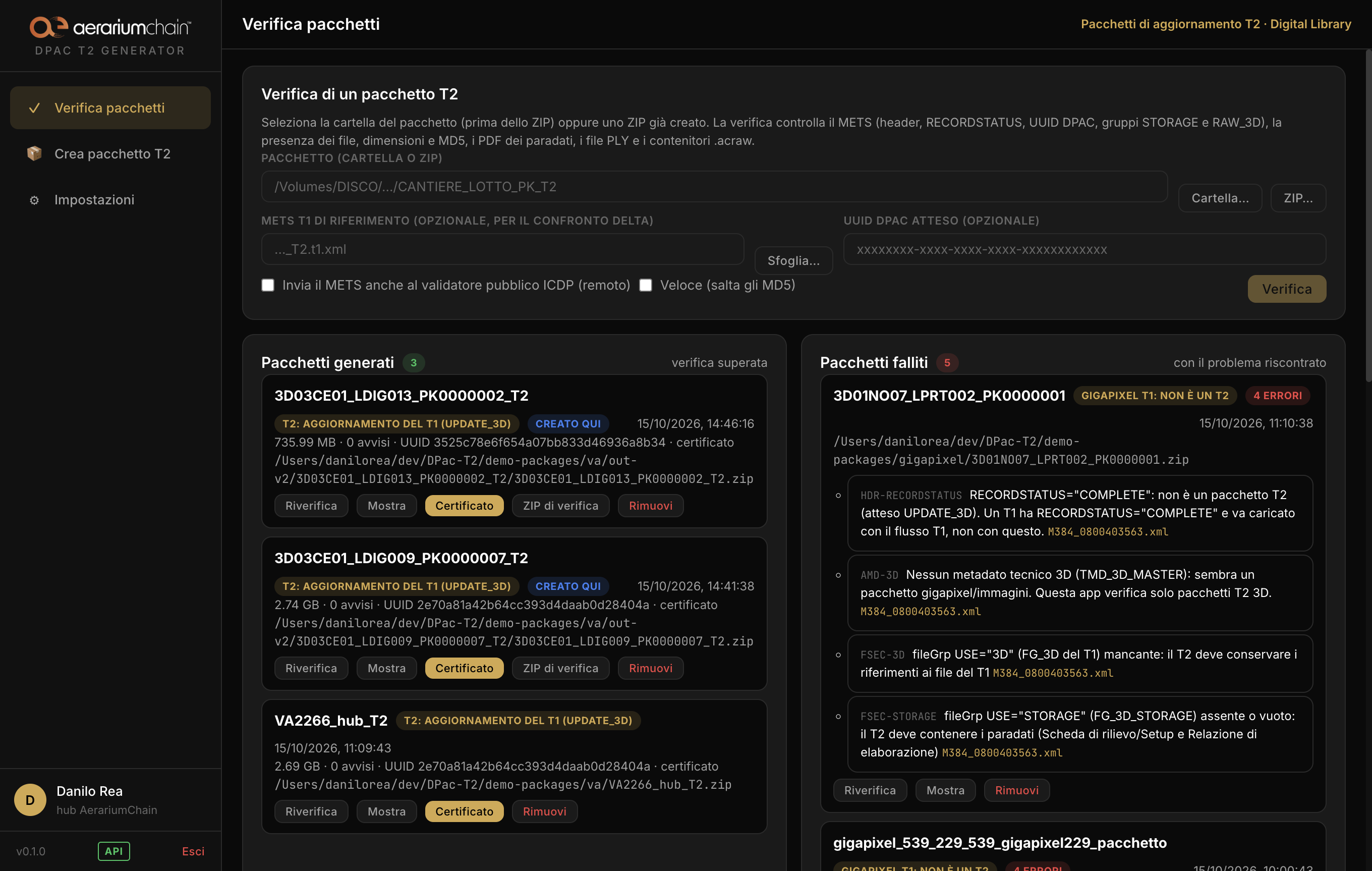This screenshot has height=871, width=1372.
Task: Click CREATO QUI badge on LDIG009 package
Action: 568,586
